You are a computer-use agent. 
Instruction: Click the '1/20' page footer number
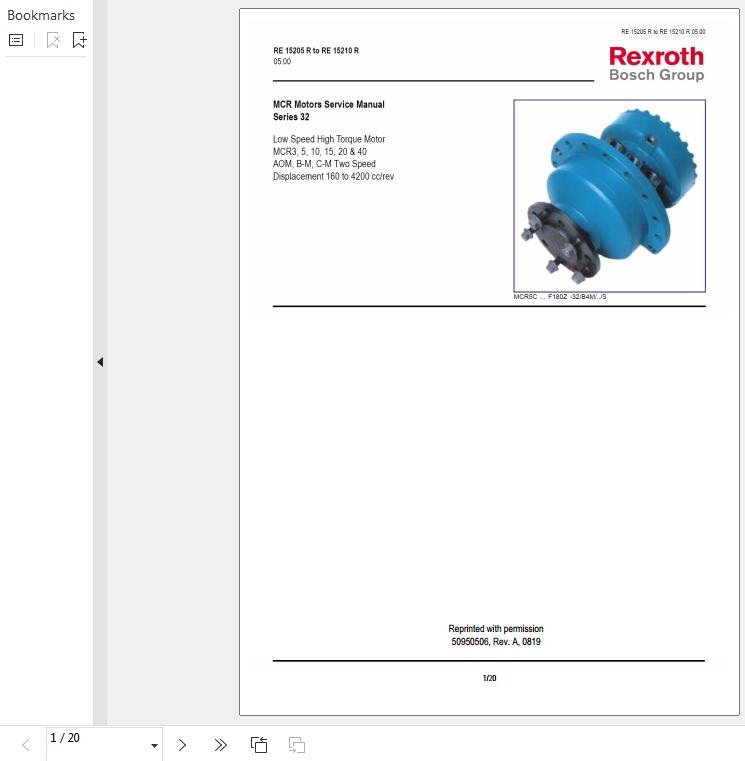[x=489, y=678]
